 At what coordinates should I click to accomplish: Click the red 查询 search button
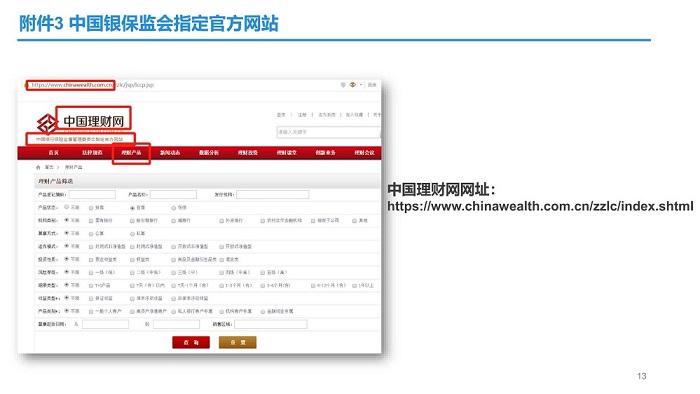pyautogui.click(x=191, y=342)
